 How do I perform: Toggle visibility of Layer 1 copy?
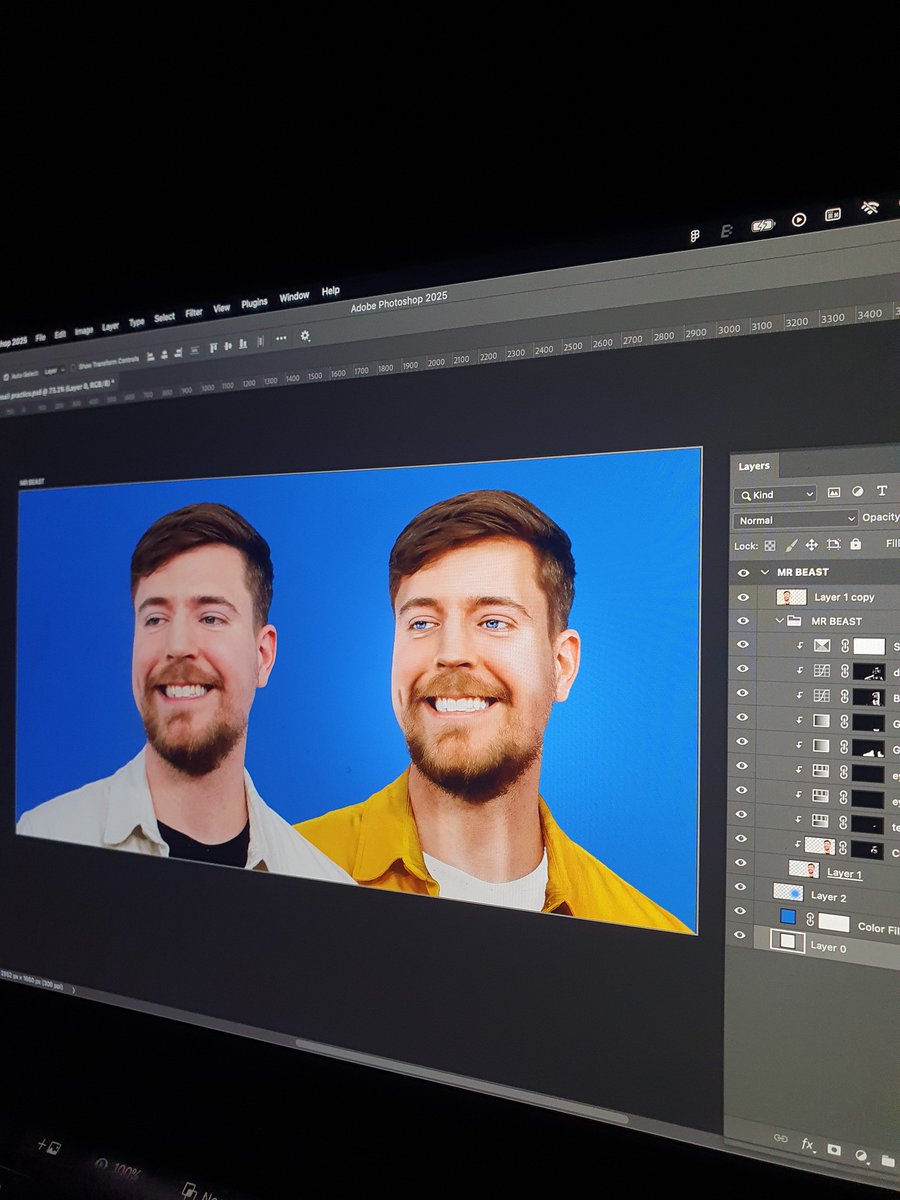click(x=743, y=597)
